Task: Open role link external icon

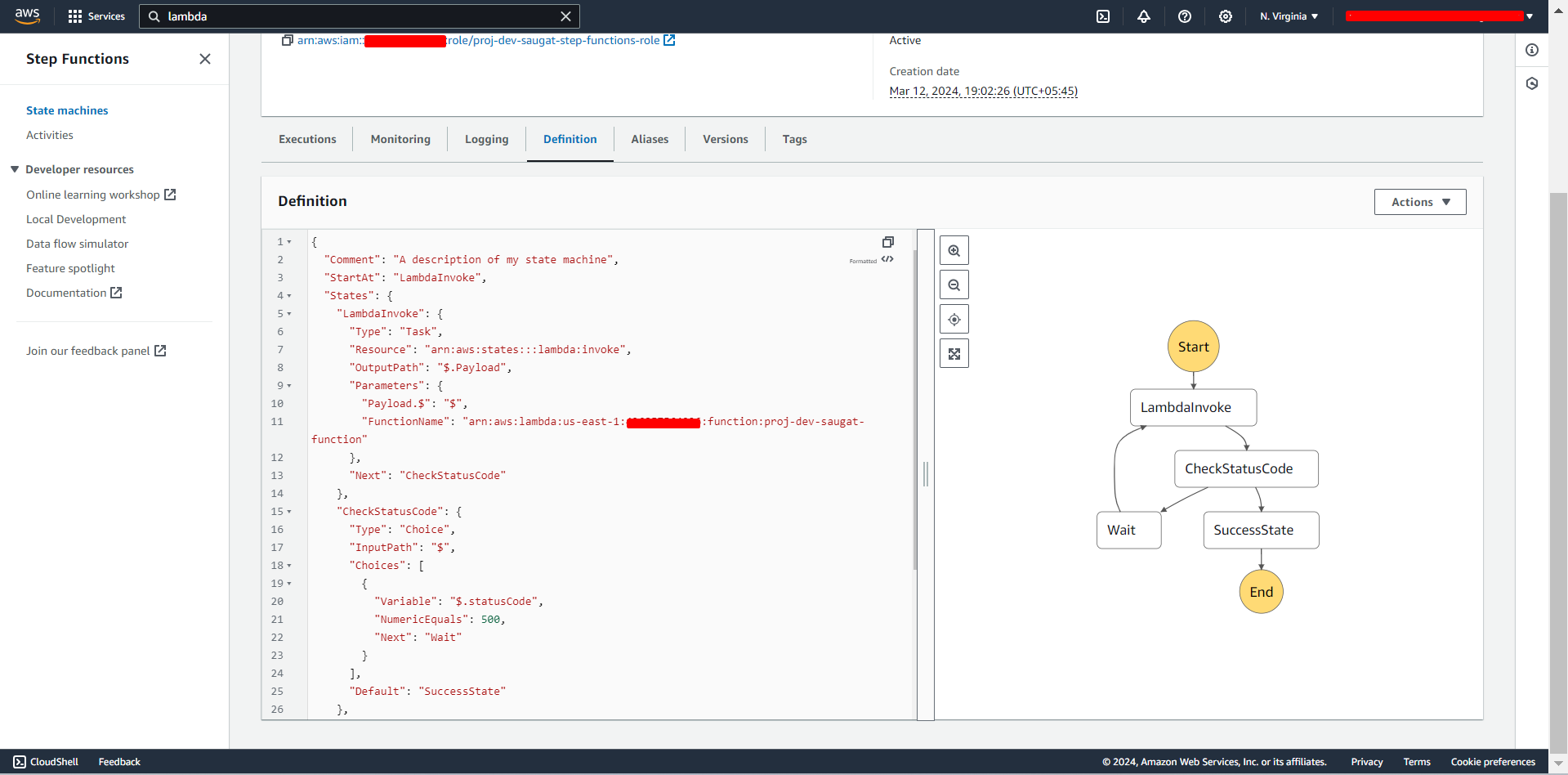Action: tap(669, 40)
